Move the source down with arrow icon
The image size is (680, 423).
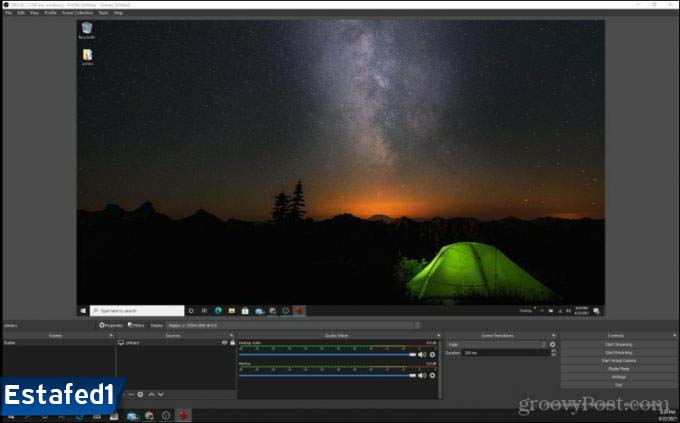pyautogui.click(x=161, y=394)
